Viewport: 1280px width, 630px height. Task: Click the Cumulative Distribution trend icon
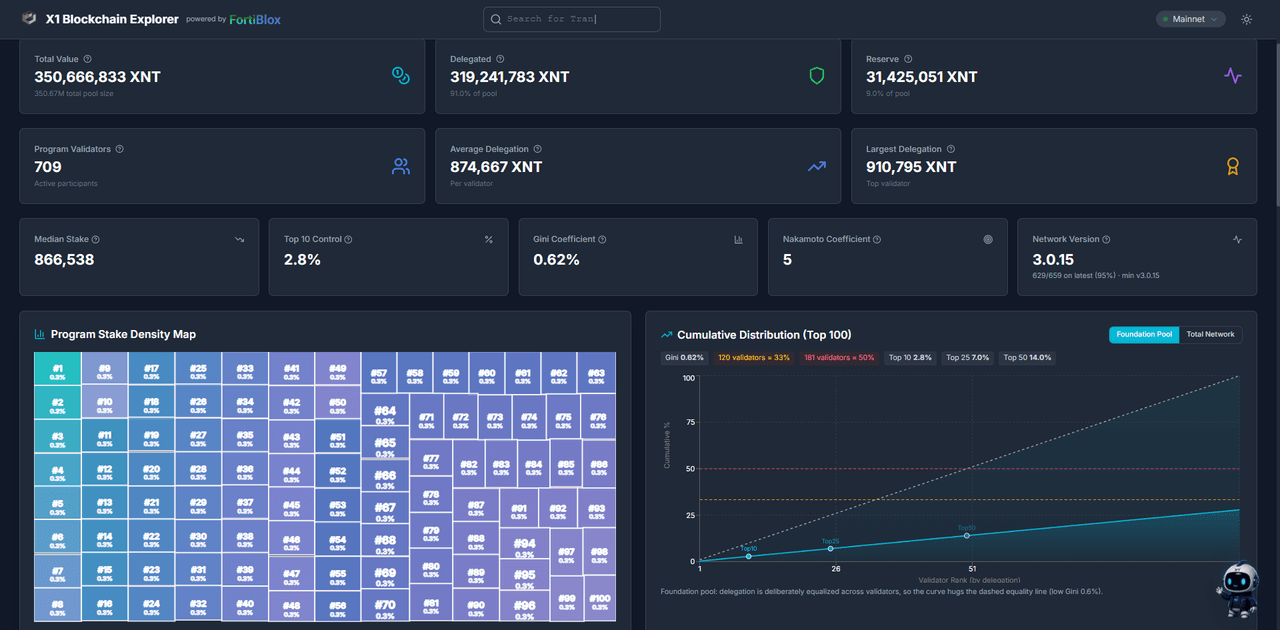click(667, 334)
